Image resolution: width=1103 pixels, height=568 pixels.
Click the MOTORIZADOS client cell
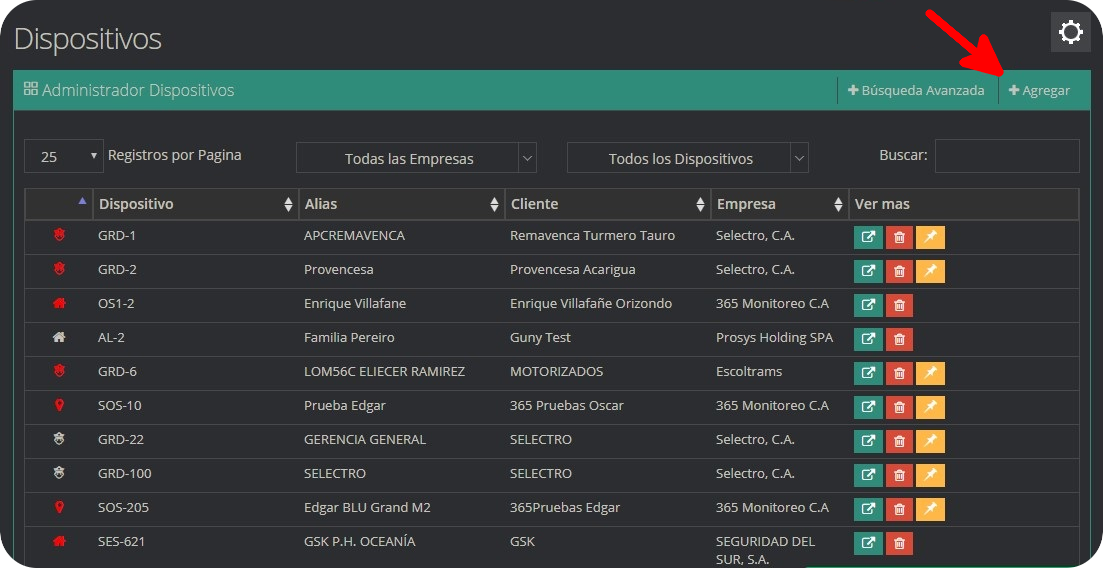click(x=556, y=372)
